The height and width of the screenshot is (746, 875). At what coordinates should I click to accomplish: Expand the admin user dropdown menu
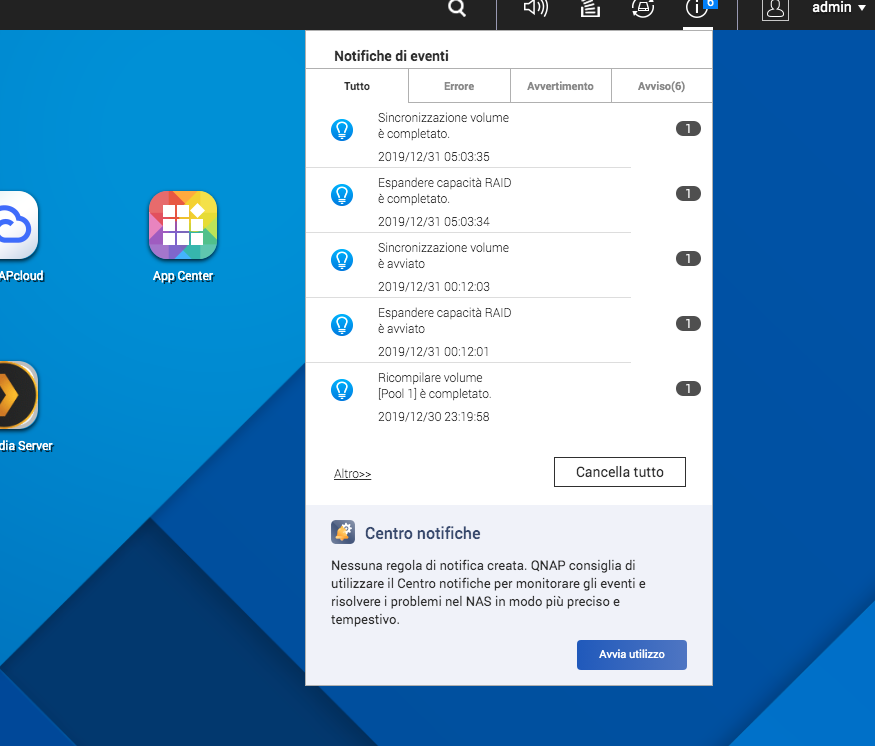(838, 8)
